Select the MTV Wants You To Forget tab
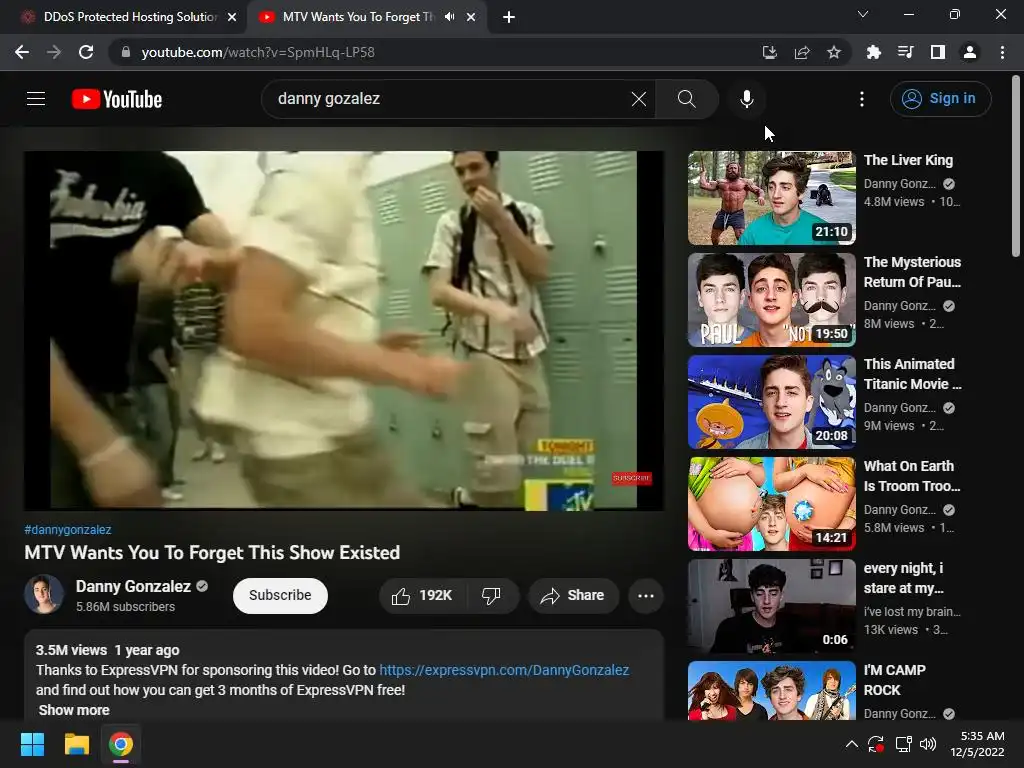 (358, 17)
